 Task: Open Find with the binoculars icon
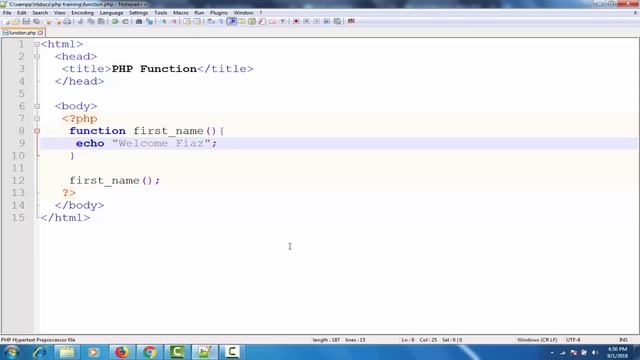pos(139,21)
